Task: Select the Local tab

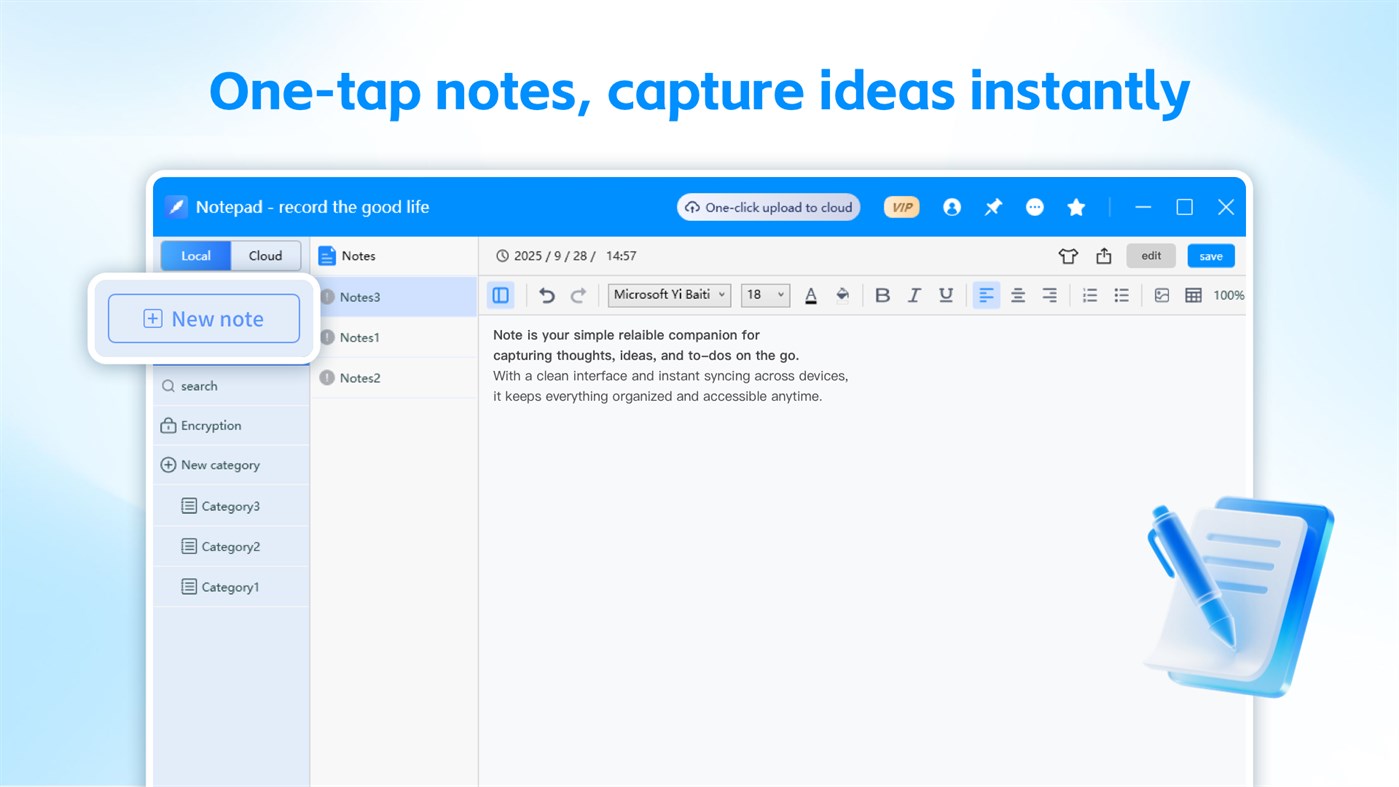Action: (x=196, y=255)
